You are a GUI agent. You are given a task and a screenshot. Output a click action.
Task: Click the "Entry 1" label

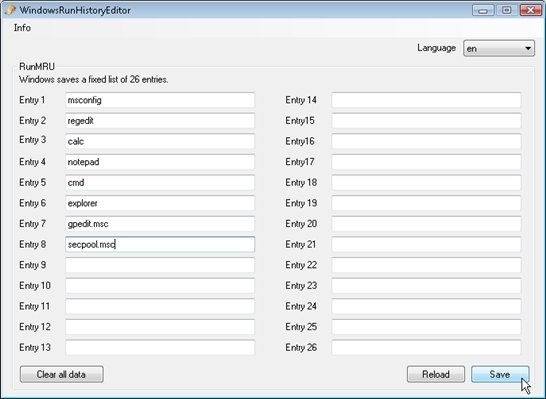pyautogui.click(x=32, y=100)
